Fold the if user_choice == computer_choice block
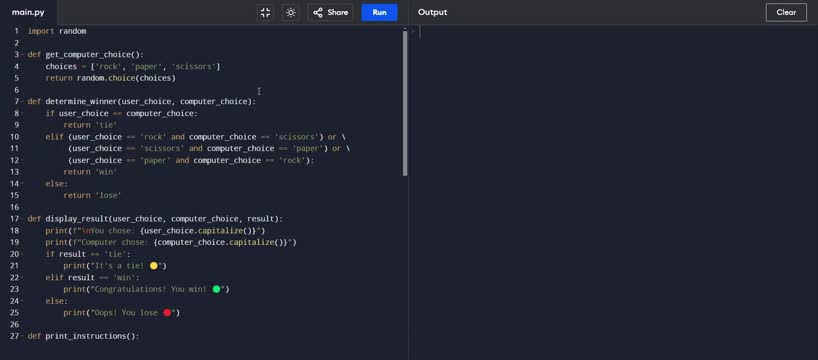The height and width of the screenshot is (360, 818). click(x=22, y=114)
